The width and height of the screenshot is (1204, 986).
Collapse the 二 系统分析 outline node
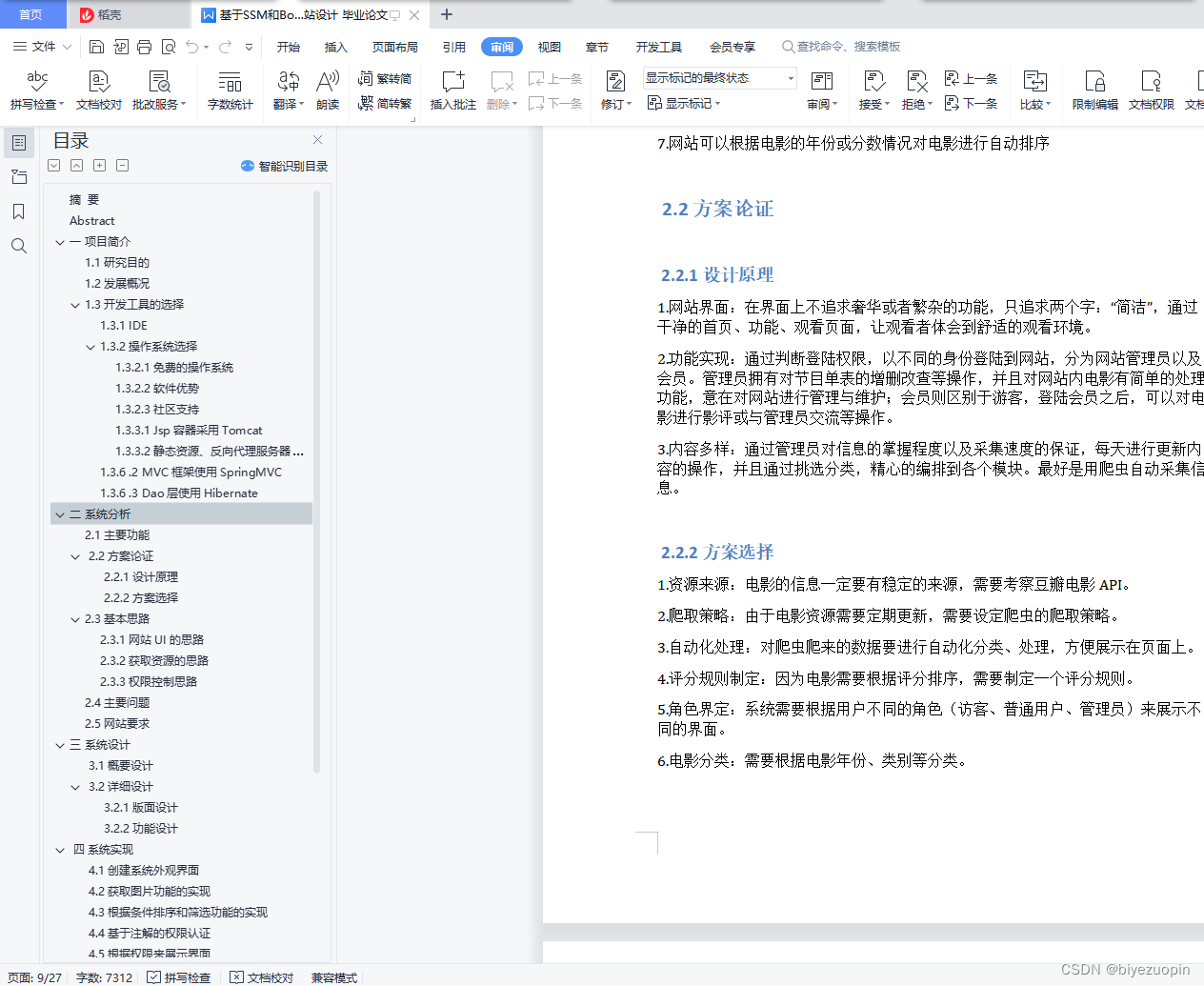point(60,513)
